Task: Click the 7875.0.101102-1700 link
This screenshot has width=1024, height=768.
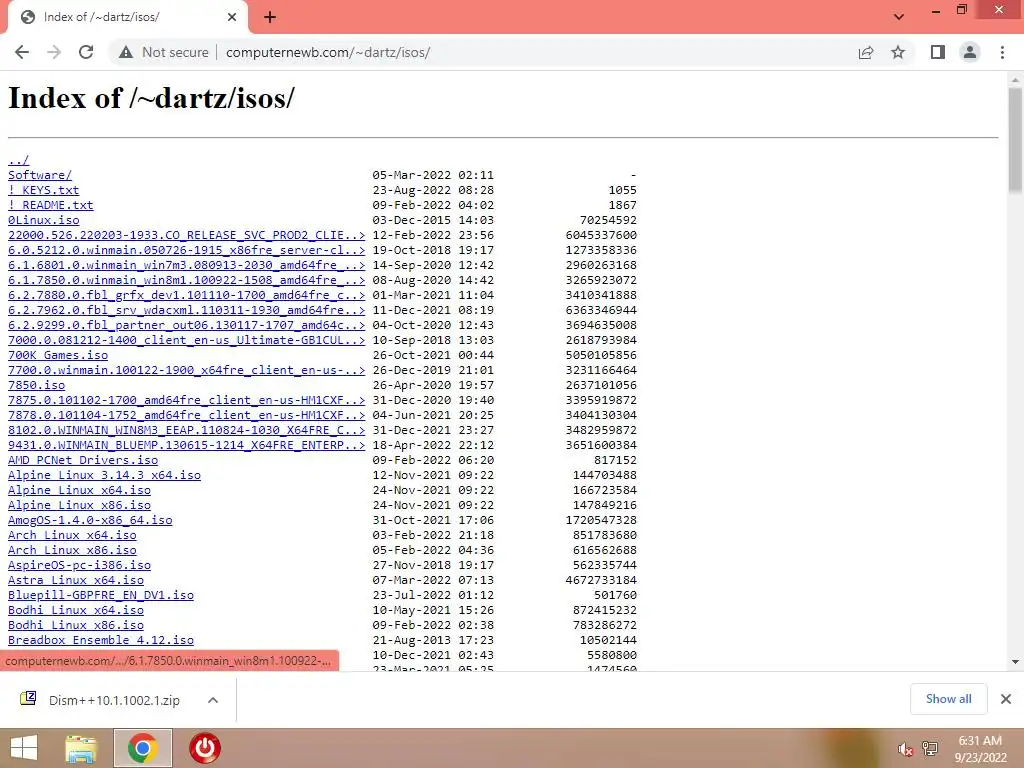Action: point(187,400)
